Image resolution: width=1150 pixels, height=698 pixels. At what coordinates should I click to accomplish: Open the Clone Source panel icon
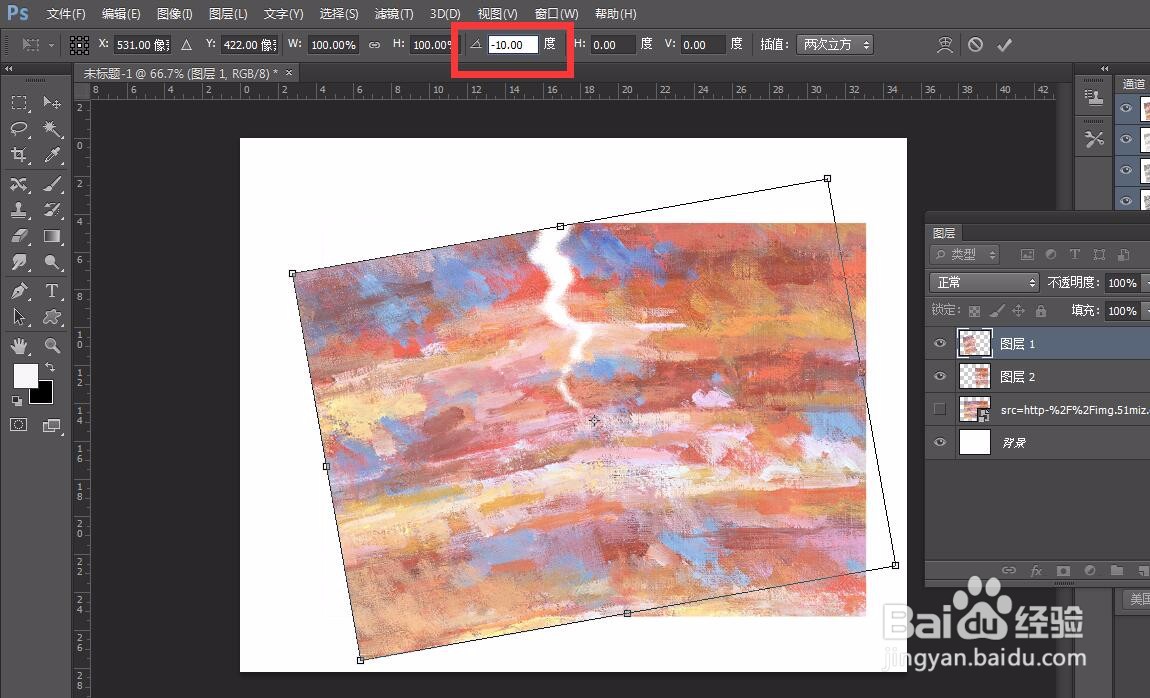click(1094, 98)
